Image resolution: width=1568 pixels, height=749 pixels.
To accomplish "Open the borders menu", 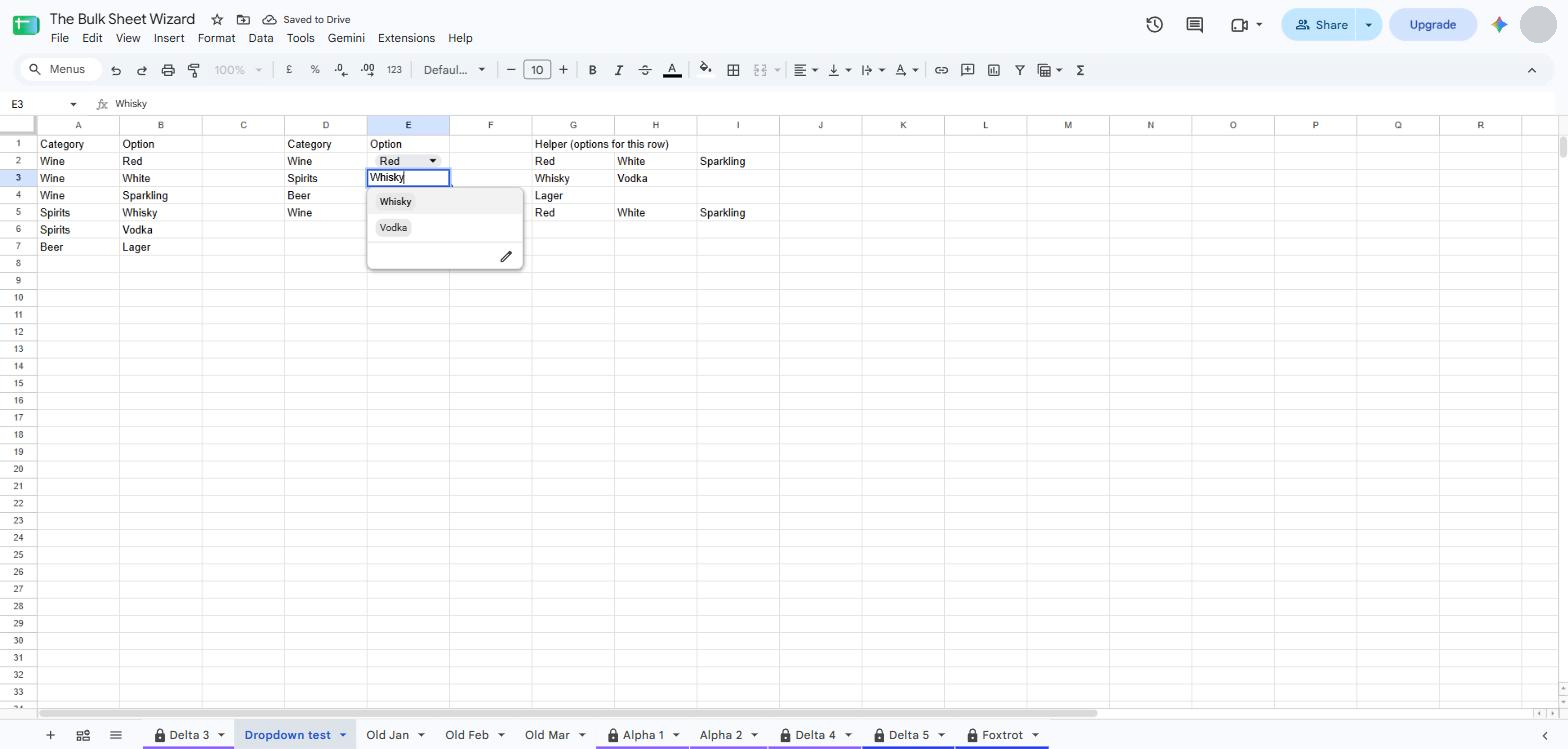I will (x=733, y=70).
